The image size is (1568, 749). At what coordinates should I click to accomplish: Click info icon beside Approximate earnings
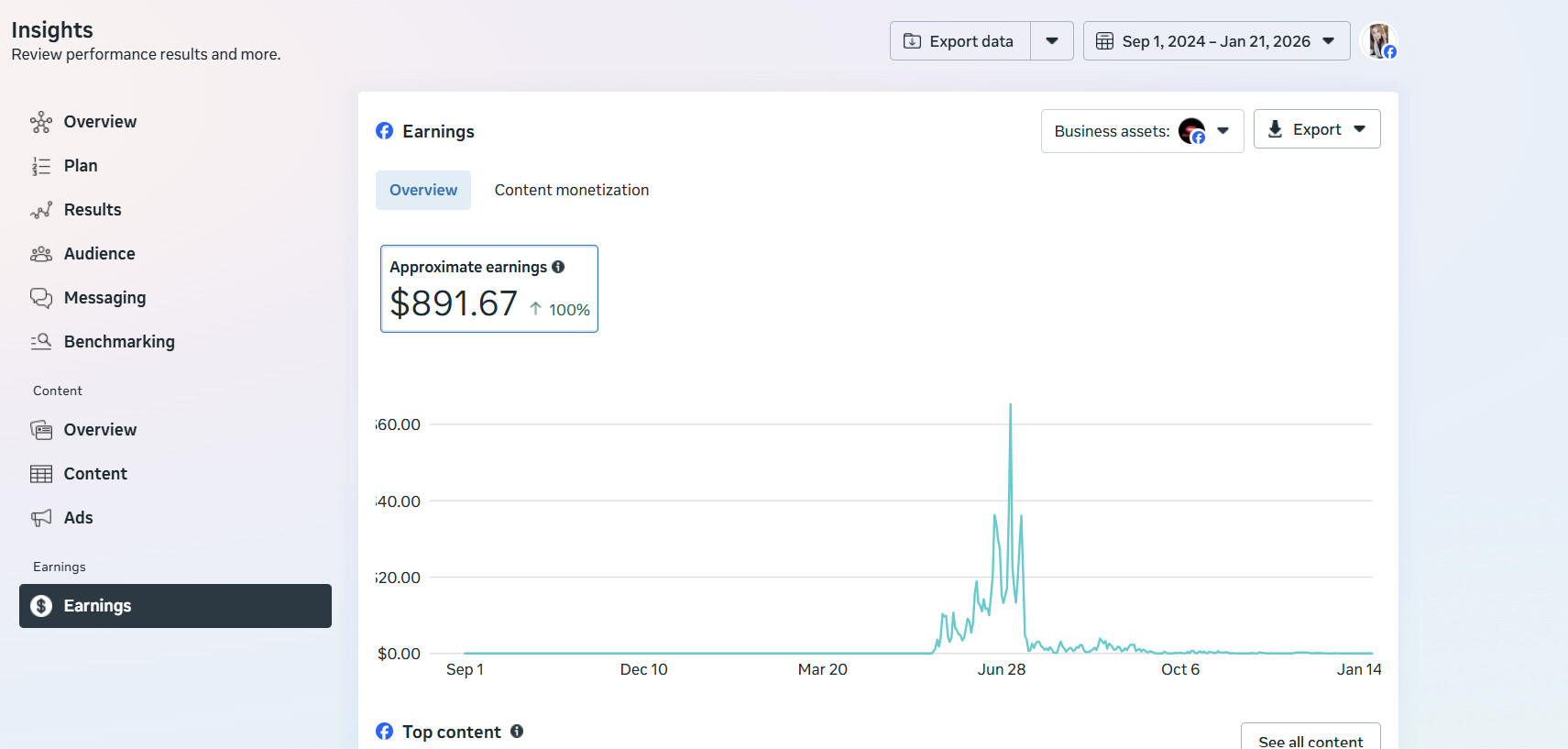558,267
